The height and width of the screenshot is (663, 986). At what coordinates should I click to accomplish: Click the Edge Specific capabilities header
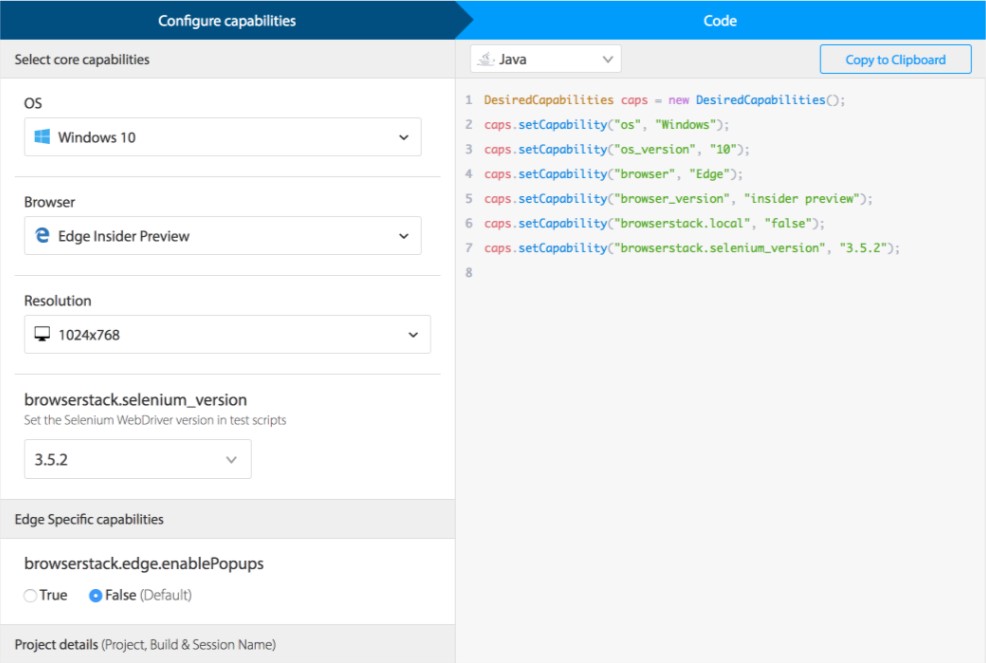pyautogui.click(x=89, y=519)
